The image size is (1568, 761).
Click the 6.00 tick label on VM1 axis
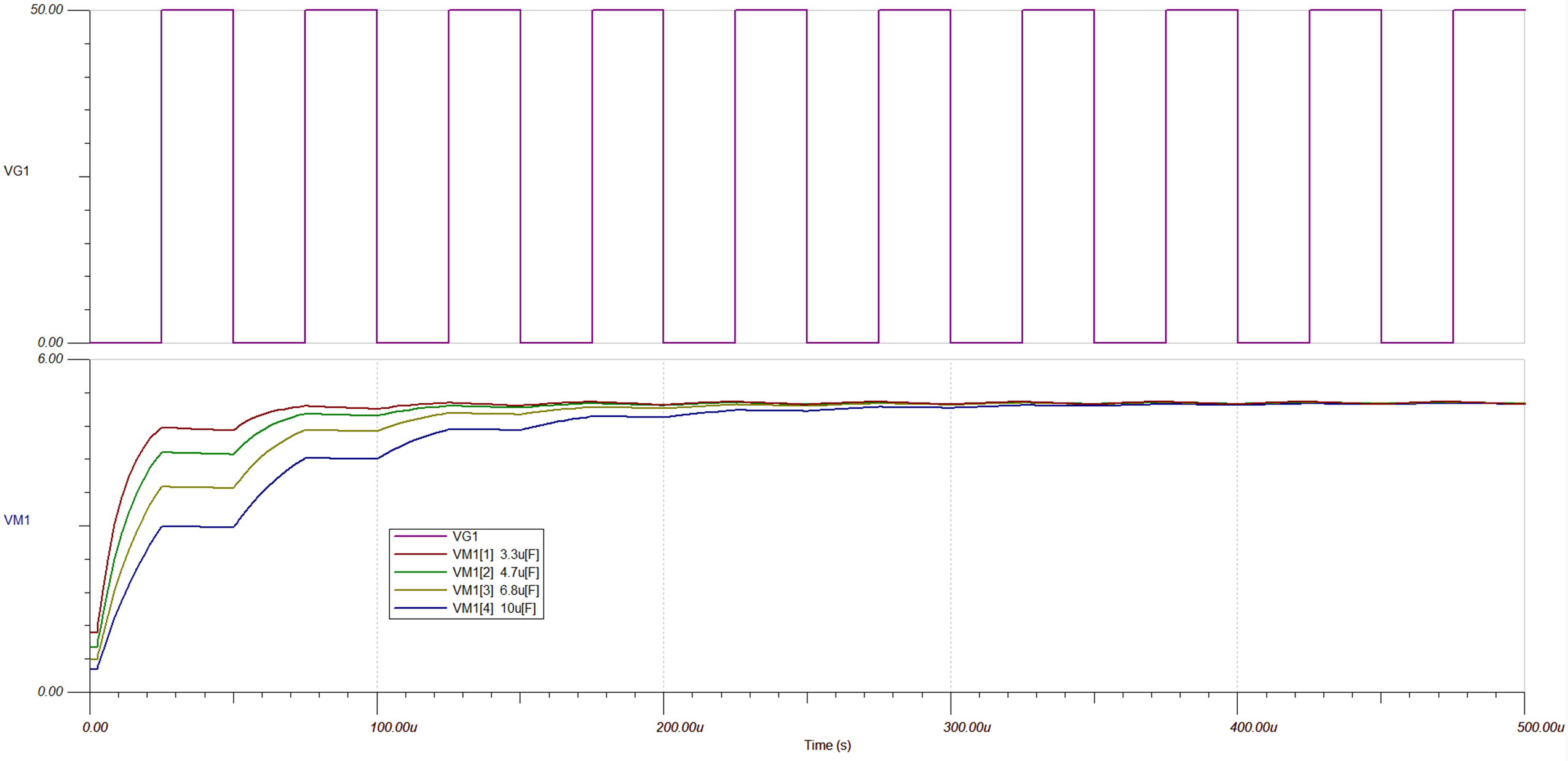52,358
